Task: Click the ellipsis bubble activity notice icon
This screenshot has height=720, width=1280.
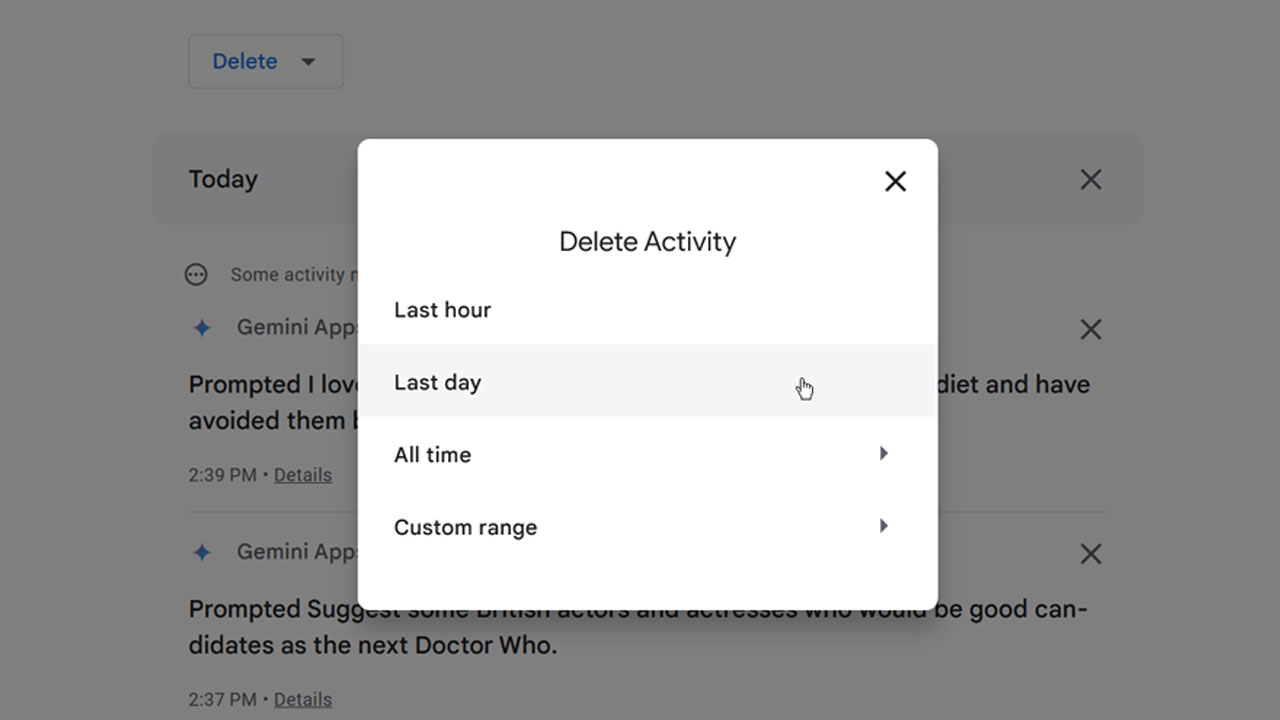Action: 197,274
